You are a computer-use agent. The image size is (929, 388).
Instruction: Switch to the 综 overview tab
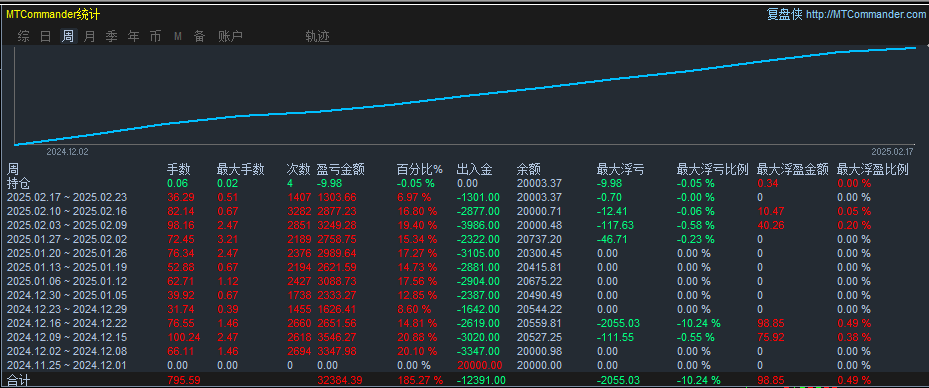point(24,37)
